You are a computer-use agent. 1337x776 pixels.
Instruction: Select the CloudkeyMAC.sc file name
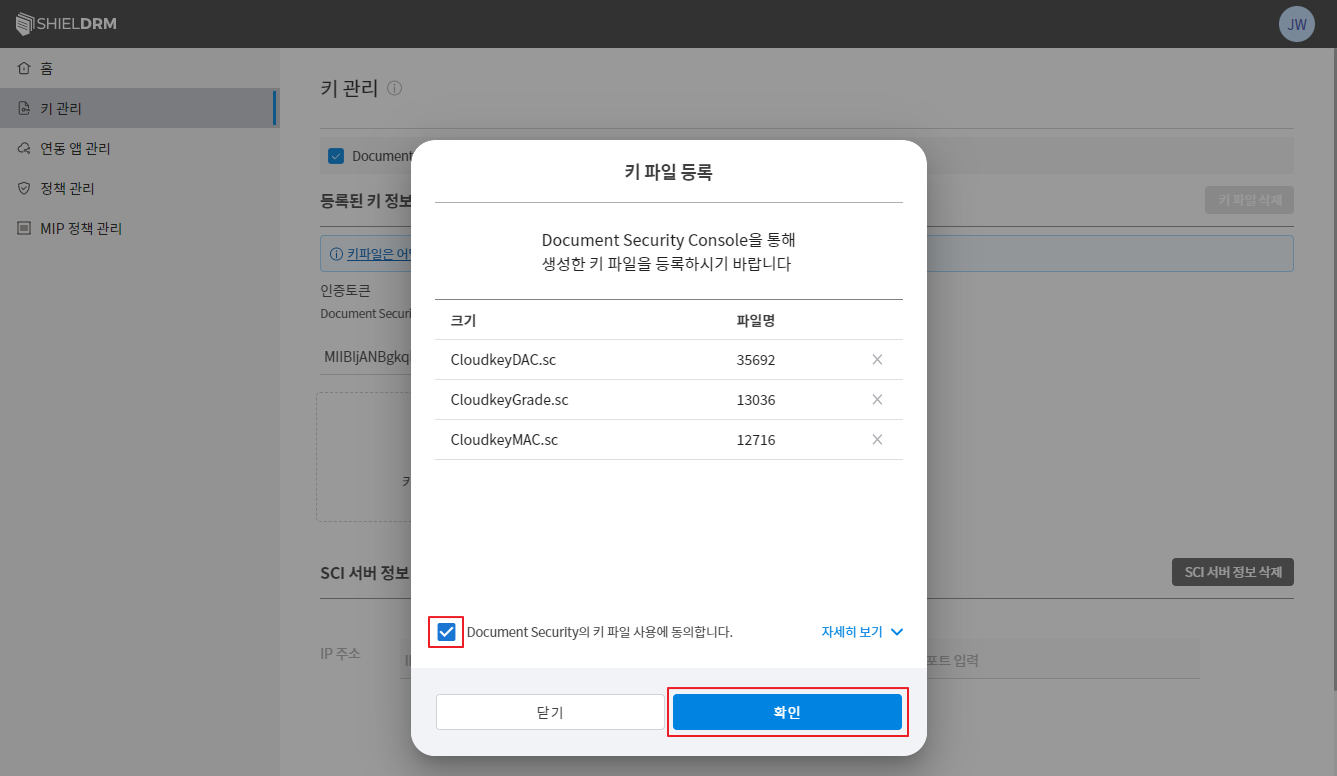point(504,439)
